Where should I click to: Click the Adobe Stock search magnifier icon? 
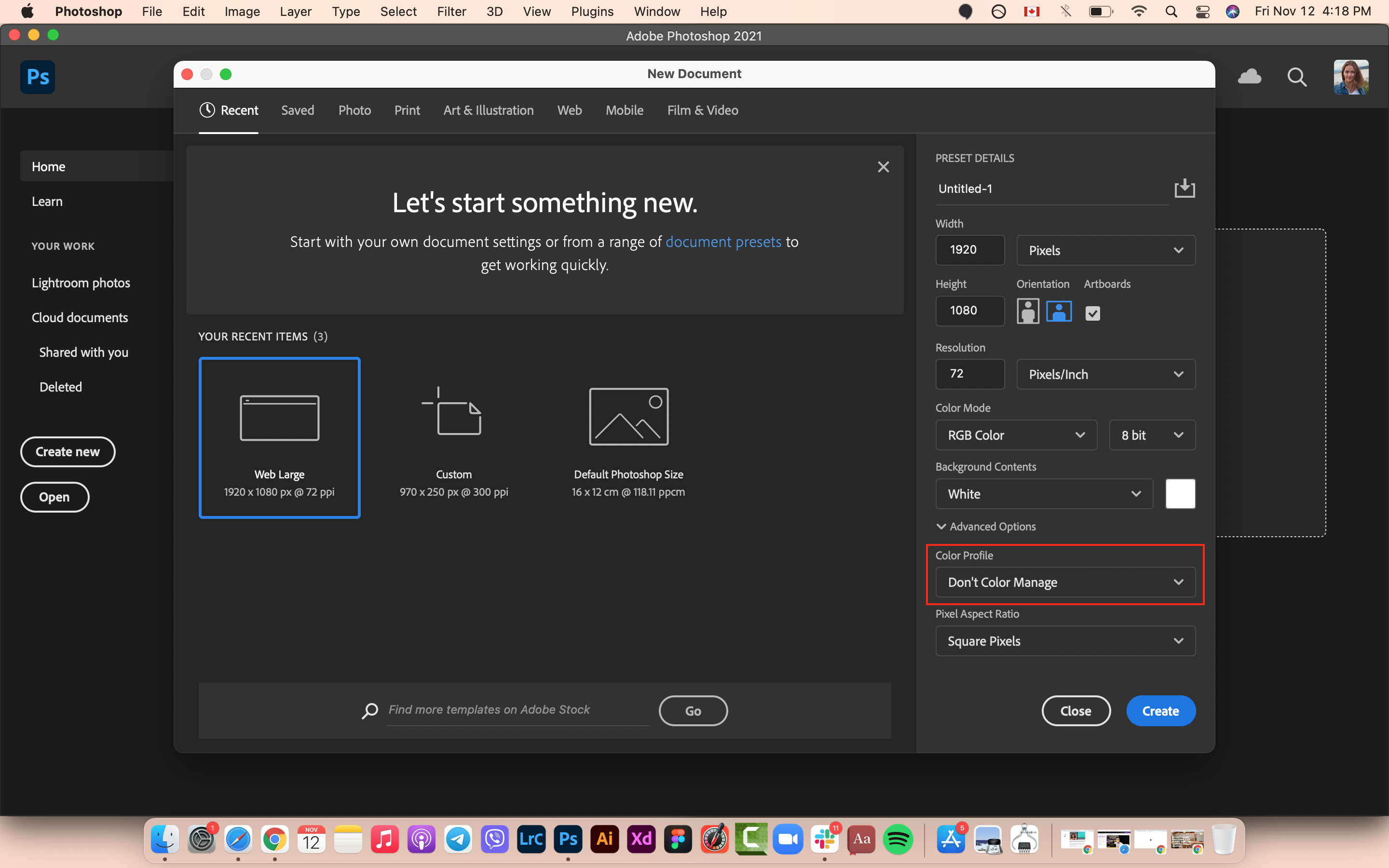tap(370, 711)
